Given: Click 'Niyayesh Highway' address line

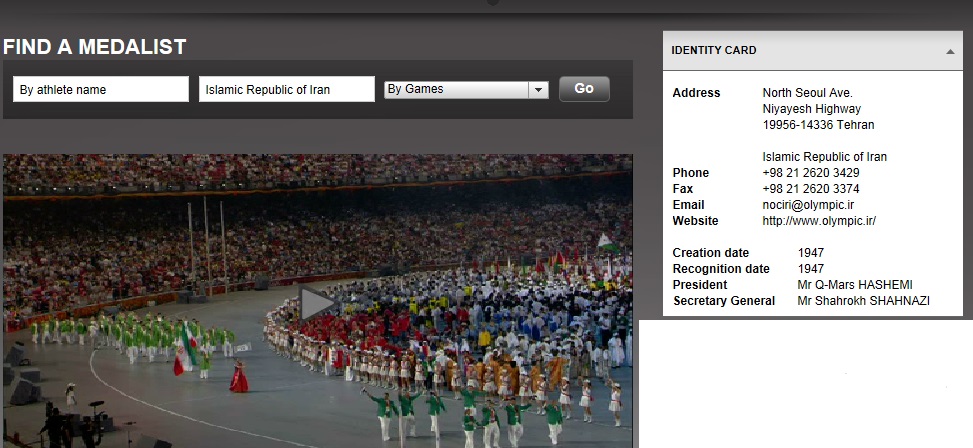Looking at the screenshot, I should point(811,109).
